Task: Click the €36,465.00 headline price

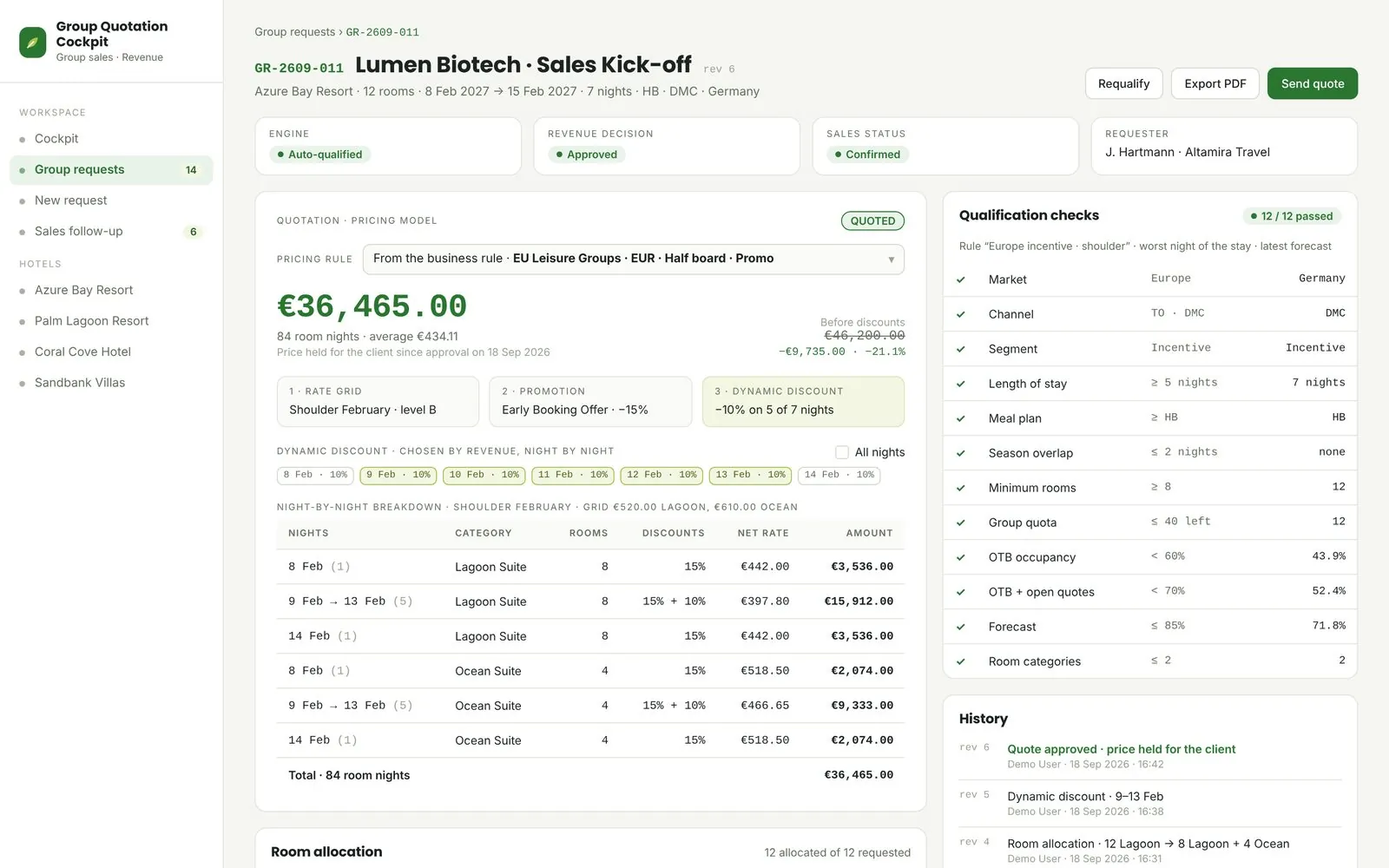Action: (372, 306)
